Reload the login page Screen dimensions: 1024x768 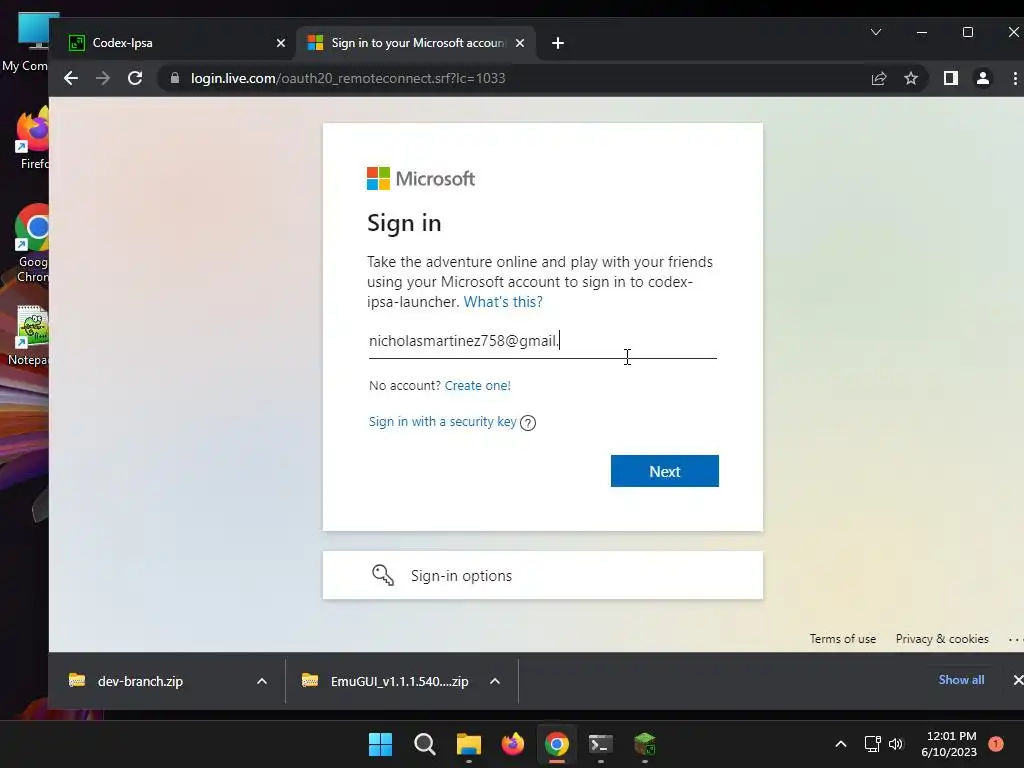[x=135, y=78]
